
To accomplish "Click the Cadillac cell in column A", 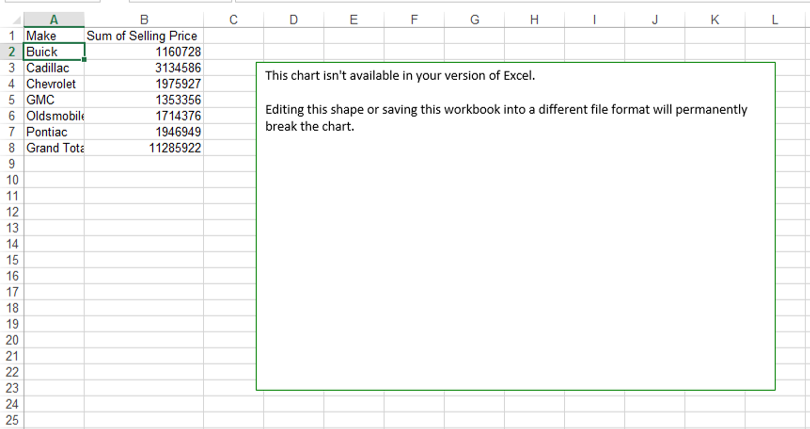I will click(52, 68).
